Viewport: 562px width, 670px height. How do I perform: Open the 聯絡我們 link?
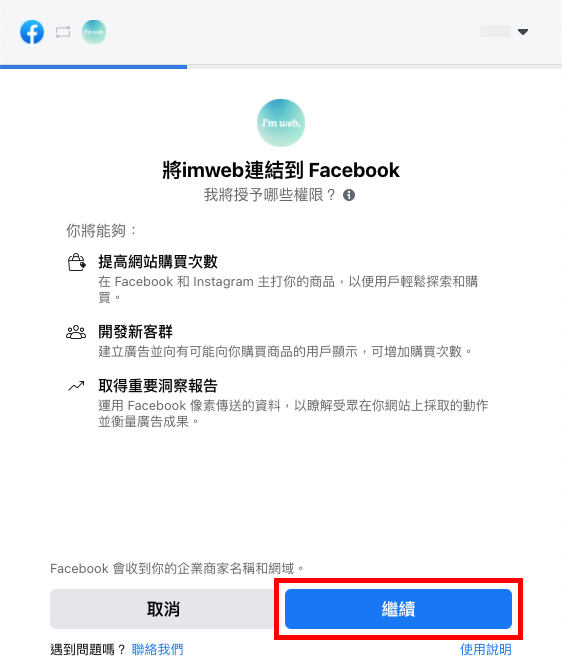(x=157, y=649)
